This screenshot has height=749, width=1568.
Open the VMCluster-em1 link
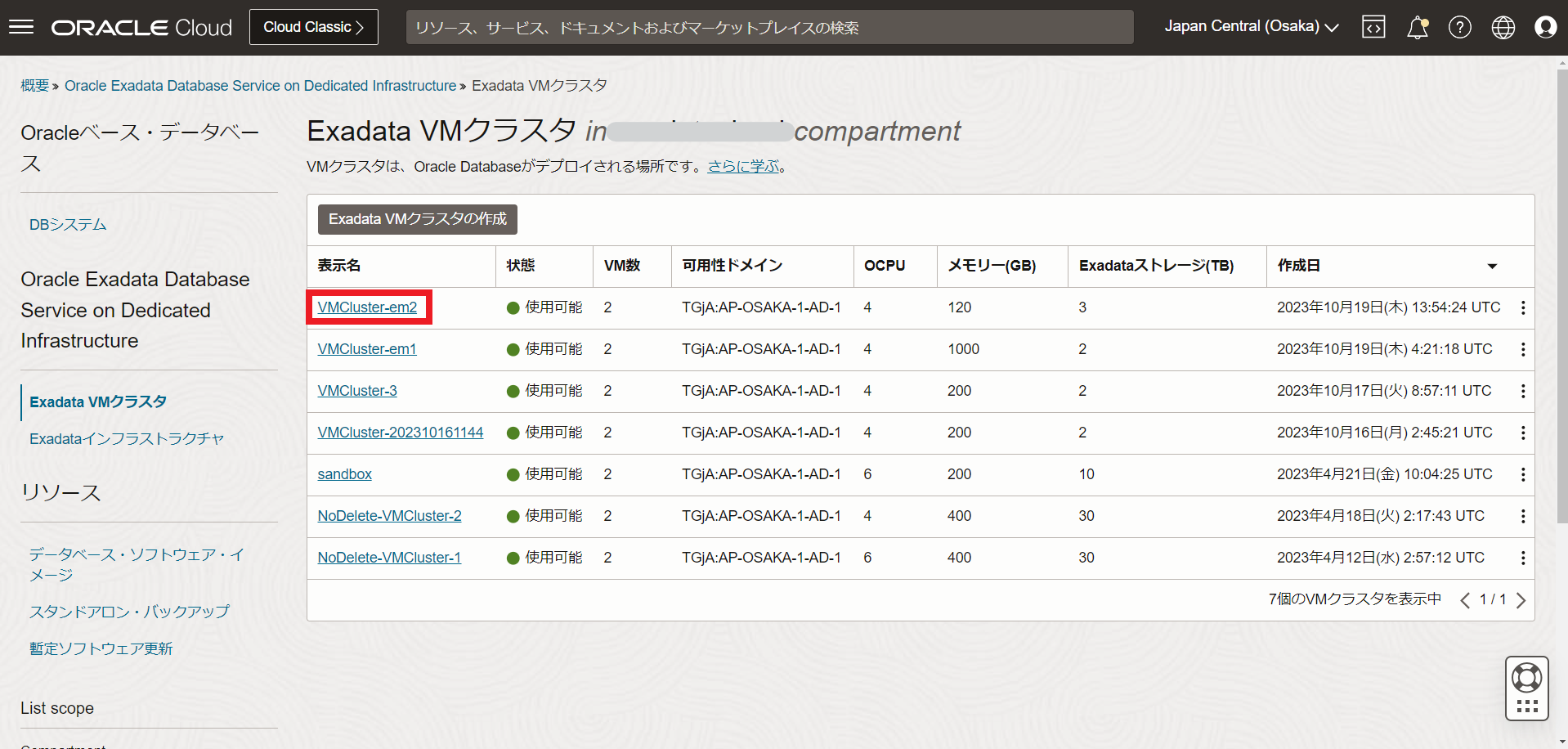pos(366,349)
